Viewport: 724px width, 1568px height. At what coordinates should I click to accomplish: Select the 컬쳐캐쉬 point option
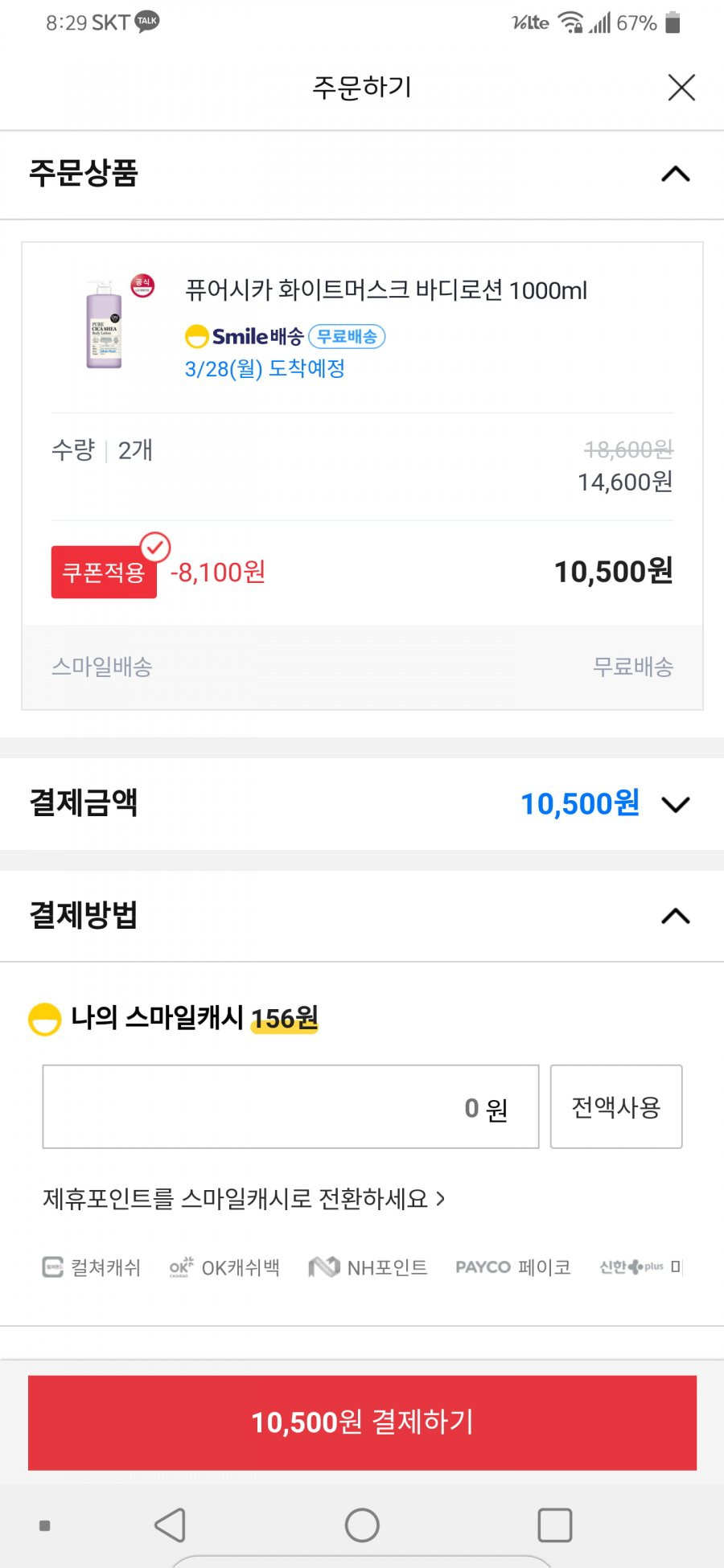click(91, 1268)
